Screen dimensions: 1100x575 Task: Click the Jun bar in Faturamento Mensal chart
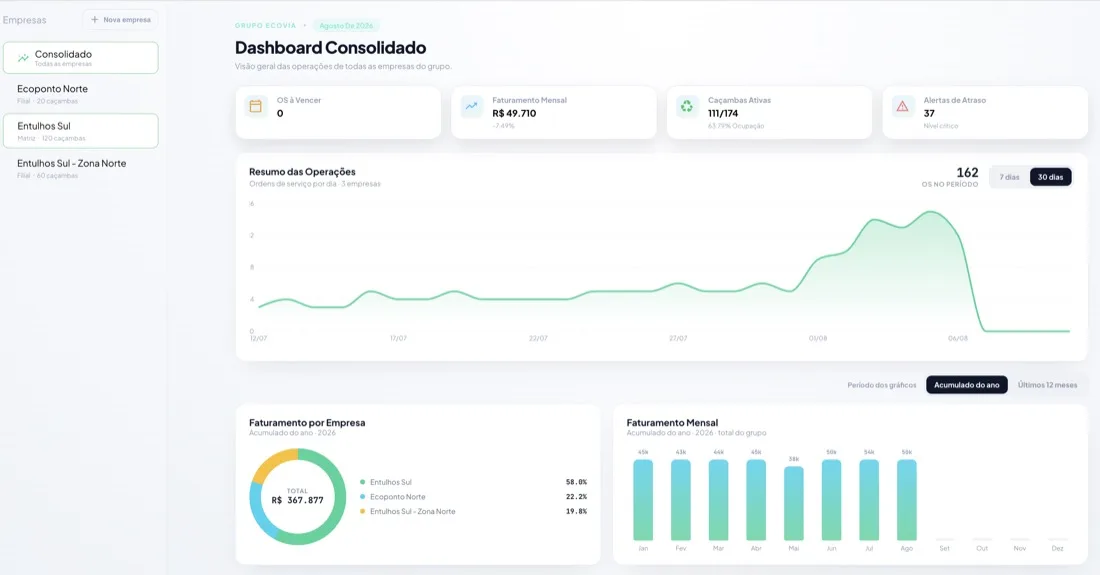[x=831, y=500]
